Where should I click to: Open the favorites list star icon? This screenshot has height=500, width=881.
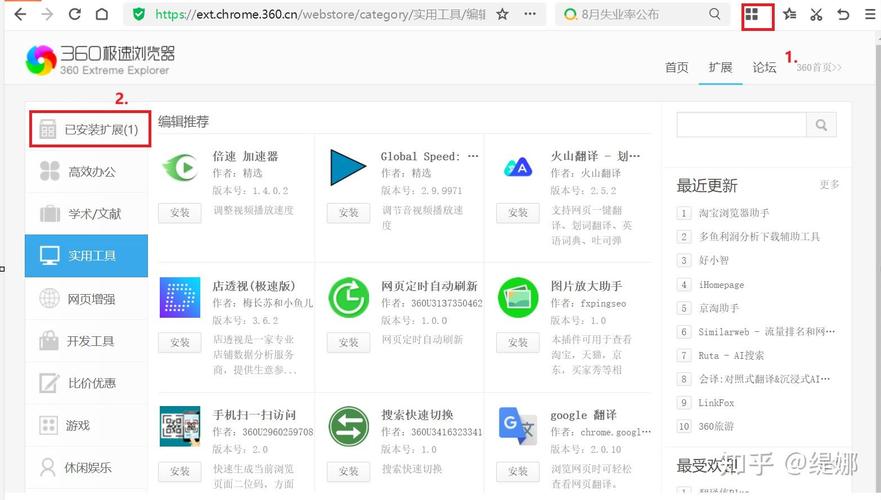click(789, 14)
